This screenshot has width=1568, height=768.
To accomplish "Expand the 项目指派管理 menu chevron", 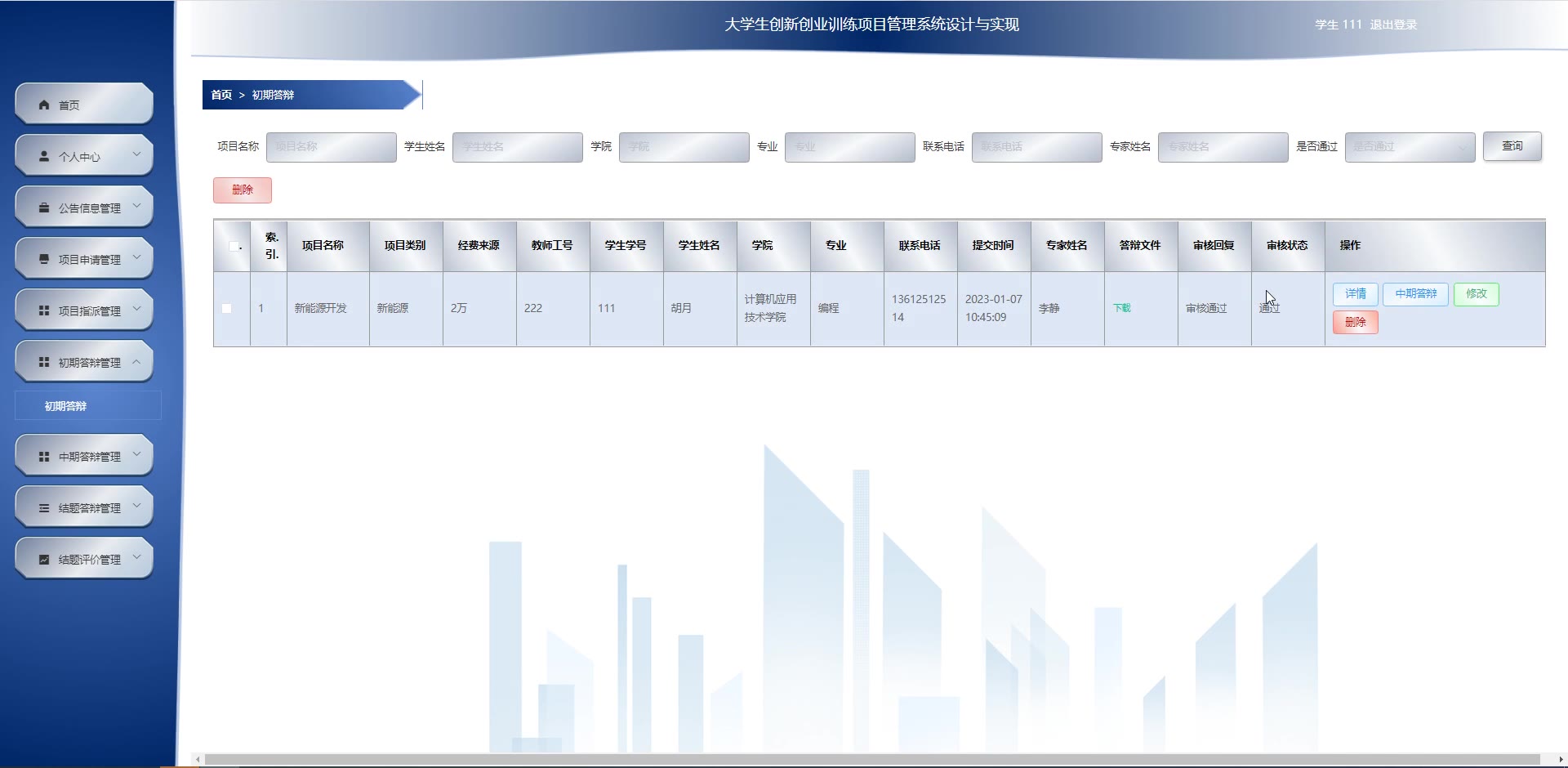I will (136, 308).
